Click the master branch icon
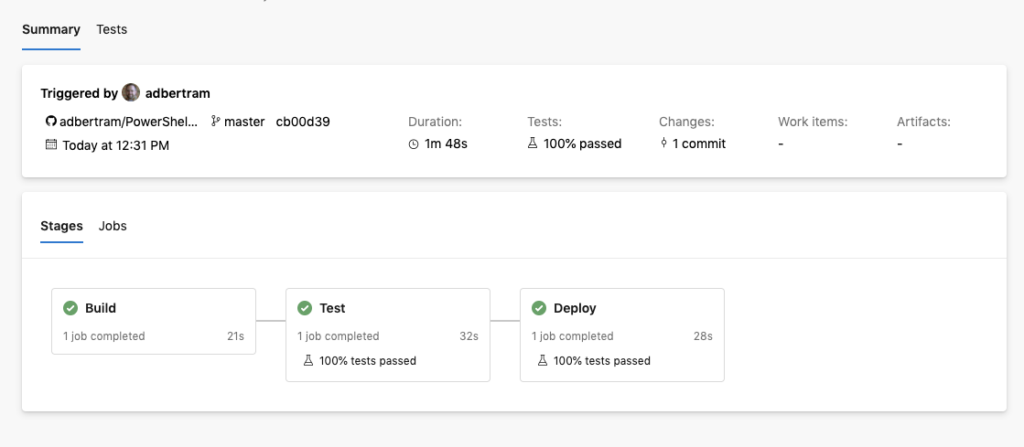The image size is (1024, 447). (x=216, y=122)
